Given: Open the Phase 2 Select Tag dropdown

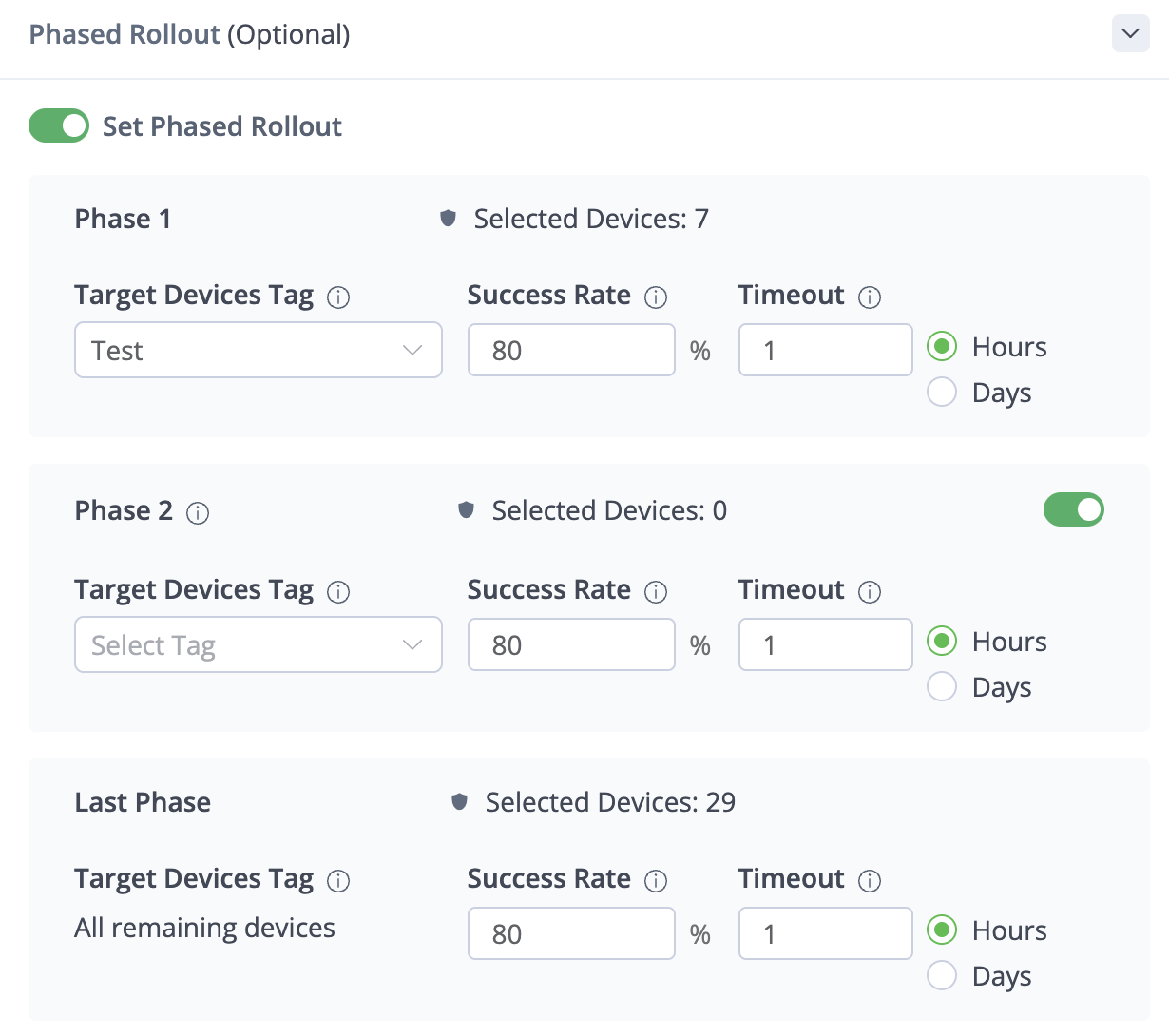Looking at the screenshot, I should (259, 644).
